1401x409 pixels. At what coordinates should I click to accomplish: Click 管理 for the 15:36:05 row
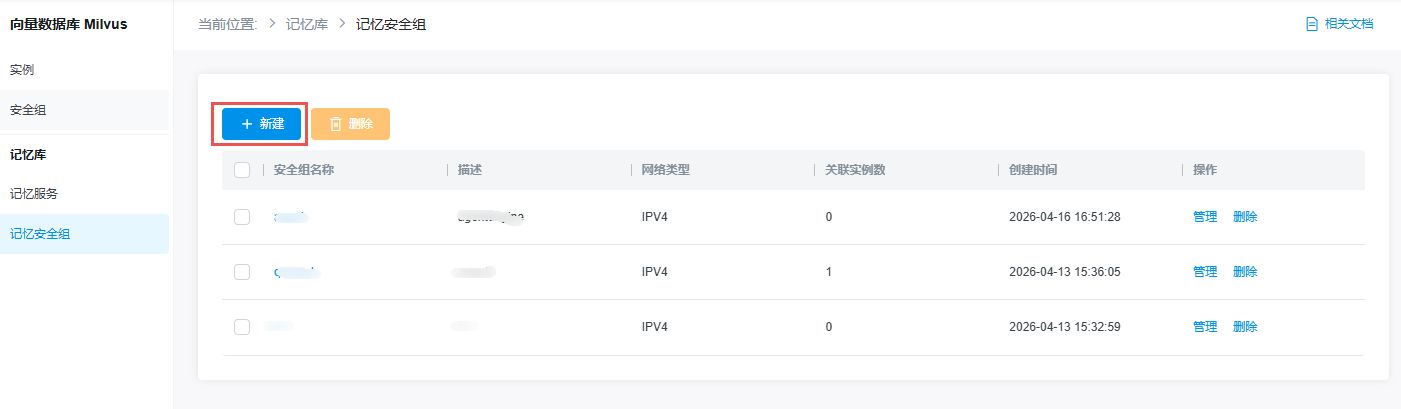click(x=1205, y=272)
